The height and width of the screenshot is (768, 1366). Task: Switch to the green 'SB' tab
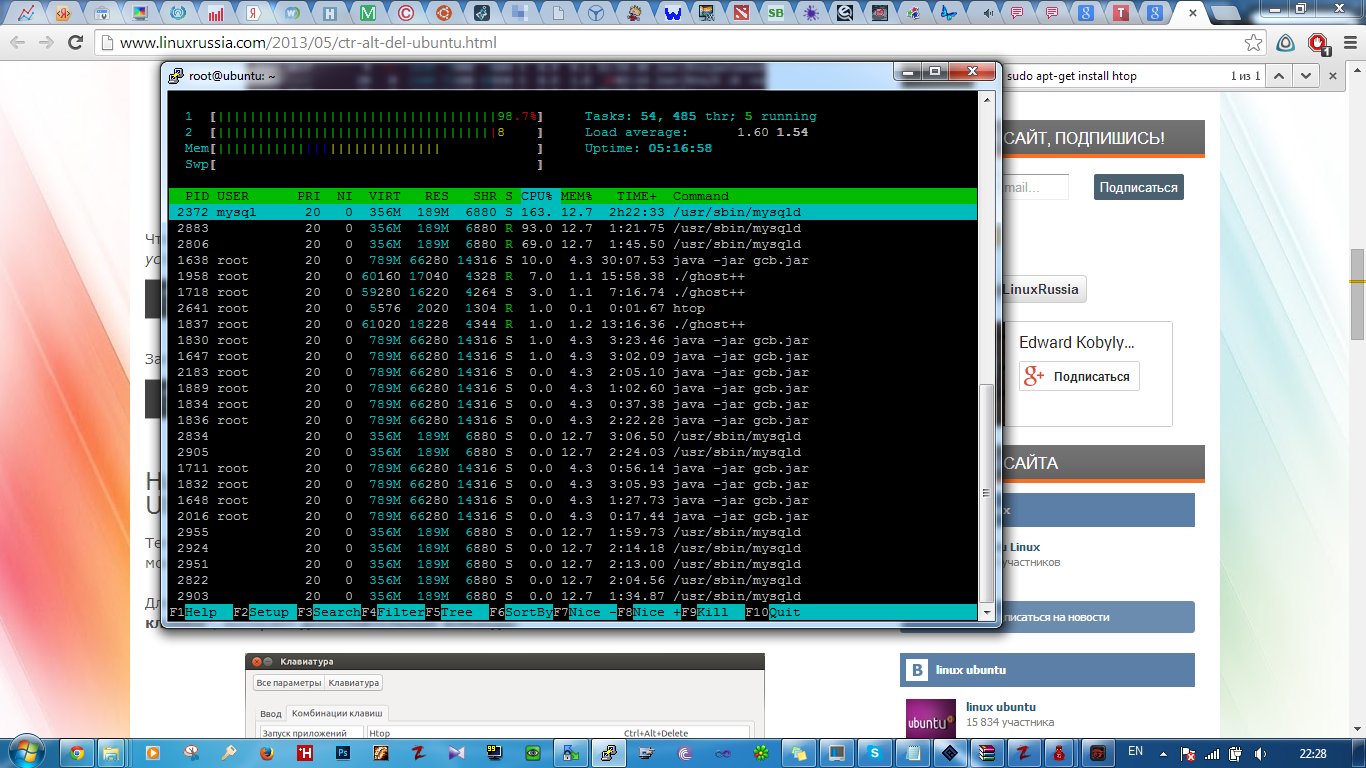776,14
